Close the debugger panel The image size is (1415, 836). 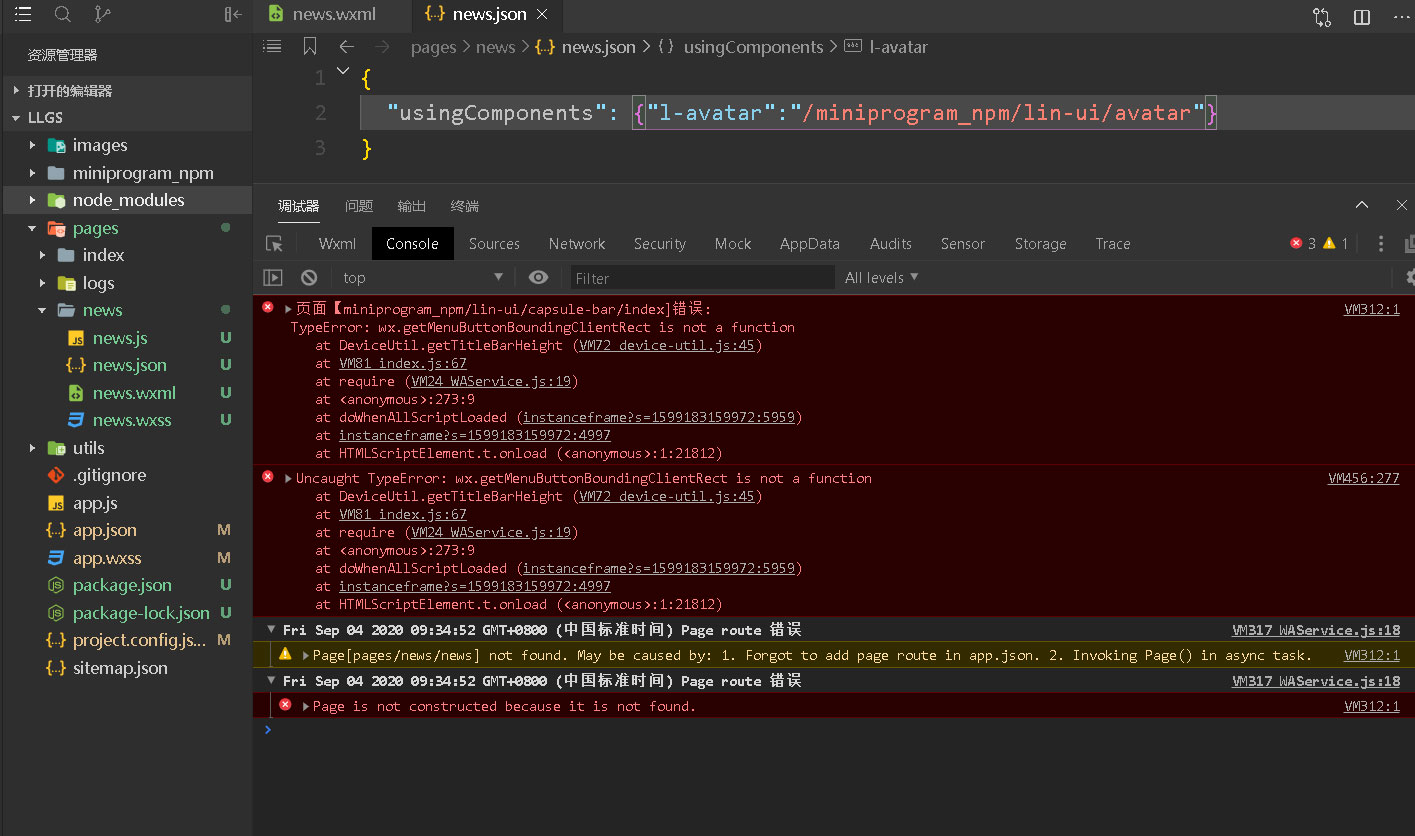1402,205
